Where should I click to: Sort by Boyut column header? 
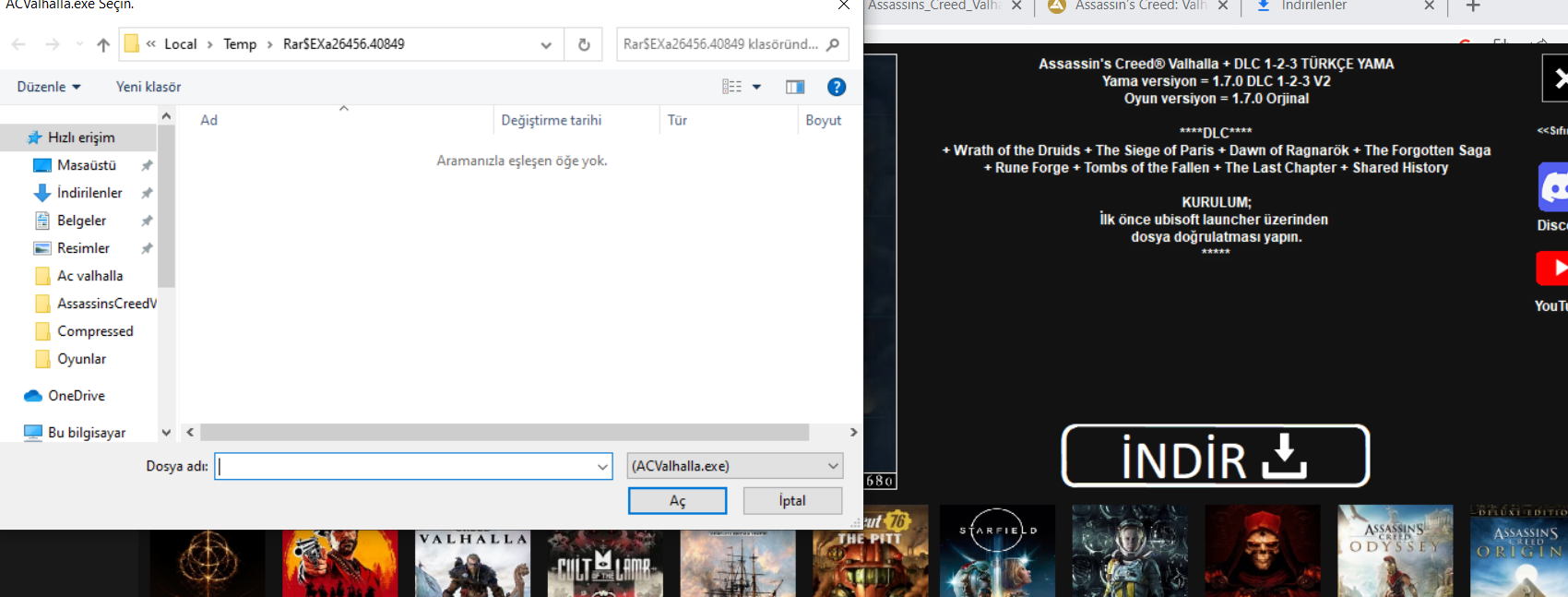(824, 120)
